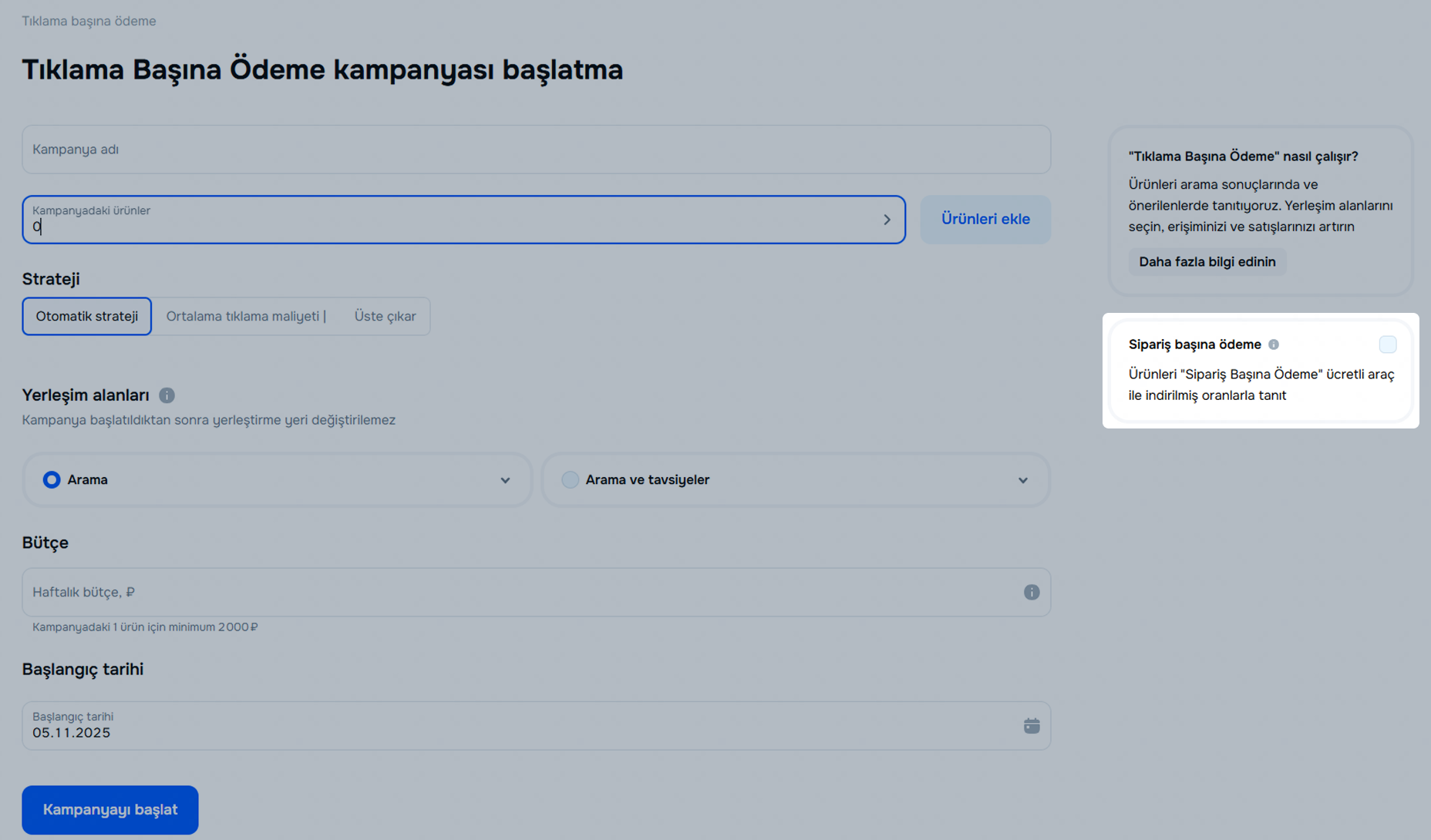Click the Kampanyayı başlat button
The image size is (1431, 840).
(110, 809)
